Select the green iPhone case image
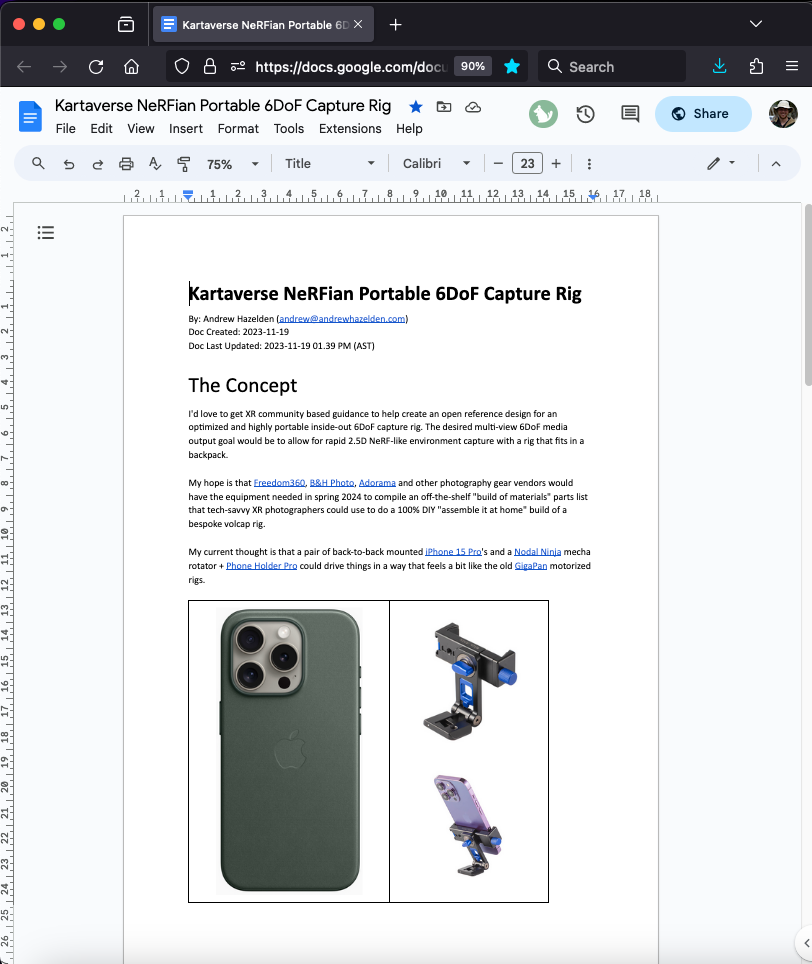This screenshot has width=812, height=964. click(290, 751)
